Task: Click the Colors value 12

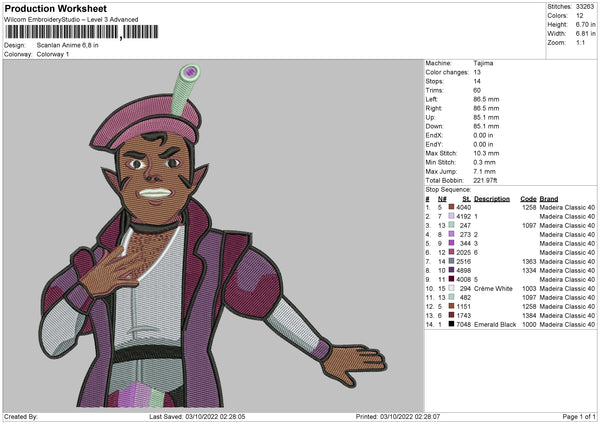Action: click(580, 16)
